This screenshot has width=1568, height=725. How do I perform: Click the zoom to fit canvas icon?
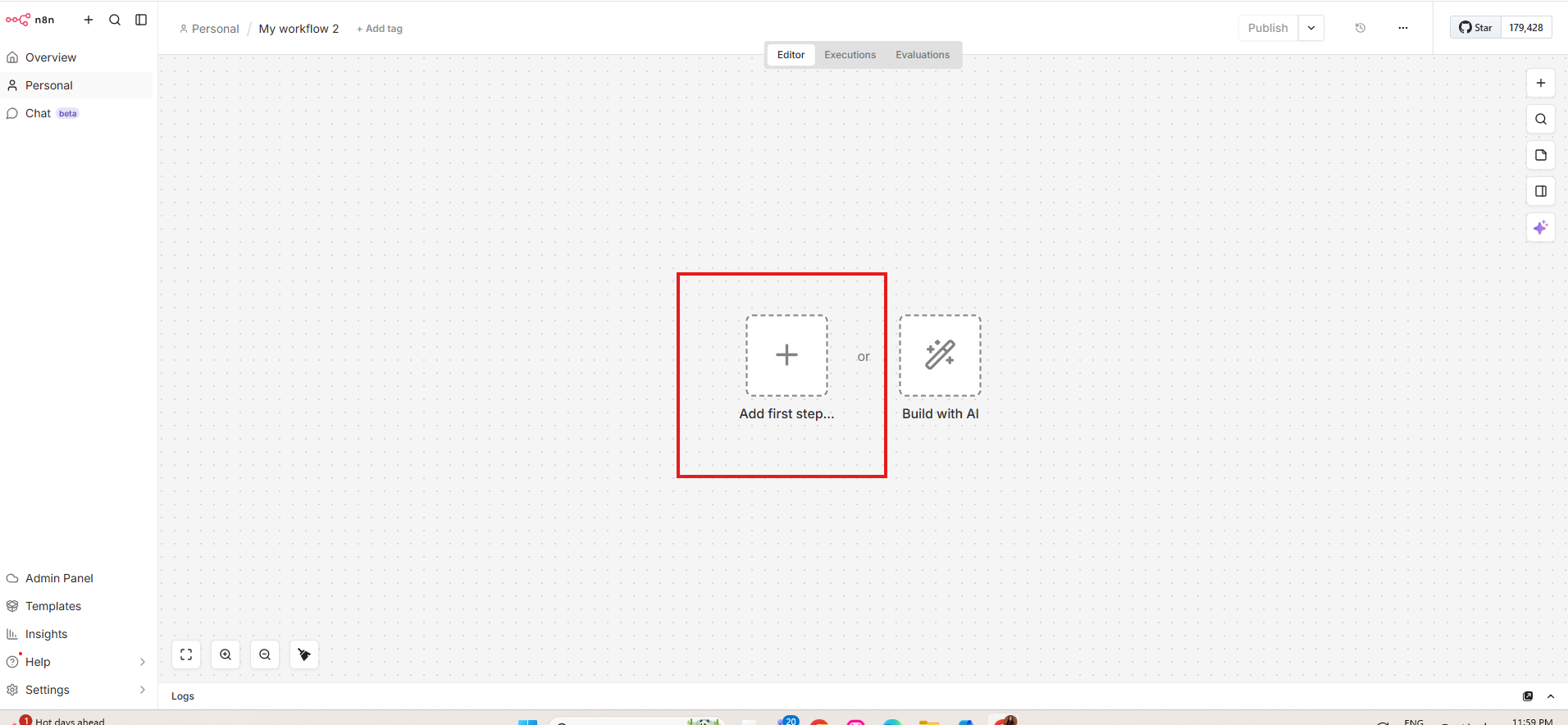[186, 654]
